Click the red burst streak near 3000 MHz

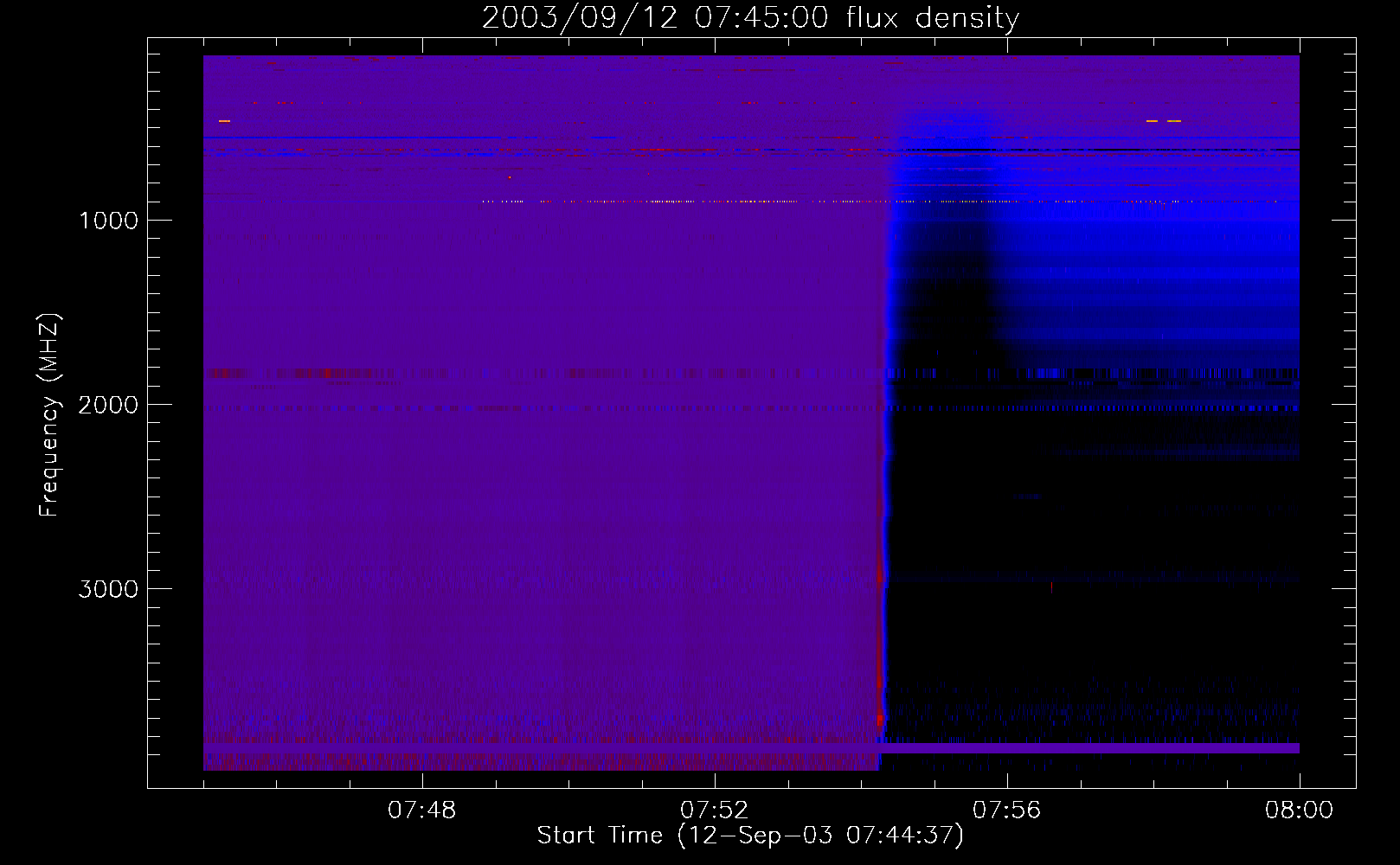pyautogui.click(x=880, y=640)
